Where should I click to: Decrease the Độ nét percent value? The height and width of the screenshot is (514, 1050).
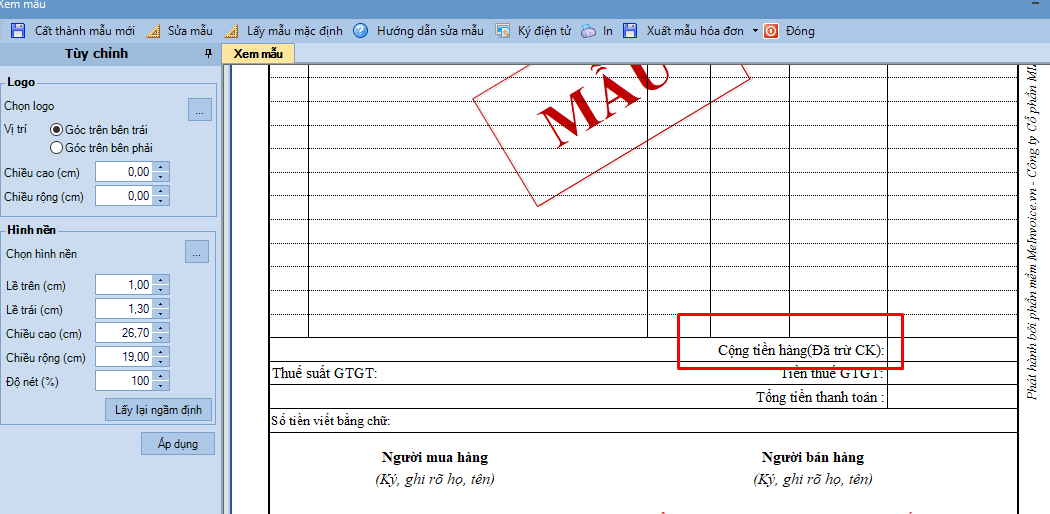[x=161, y=386]
